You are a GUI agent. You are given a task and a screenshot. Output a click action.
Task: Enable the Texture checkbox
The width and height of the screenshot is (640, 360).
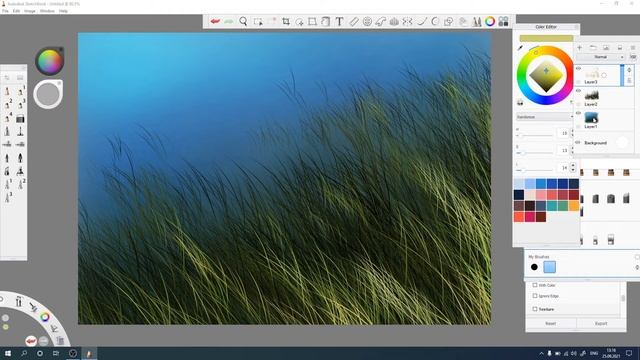click(x=535, y=309)
